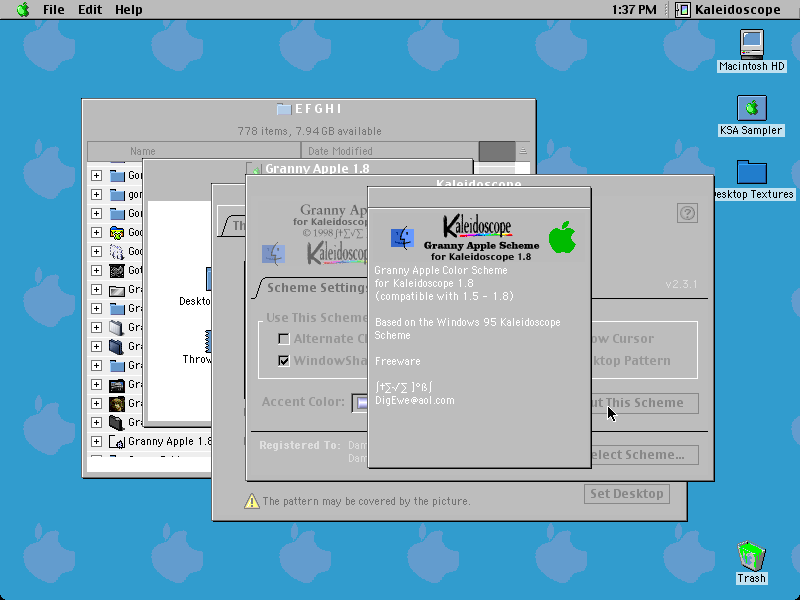Click the 1:37 PM menu bar clock
The height and width of the screenshot is (600, 800).
634,10
